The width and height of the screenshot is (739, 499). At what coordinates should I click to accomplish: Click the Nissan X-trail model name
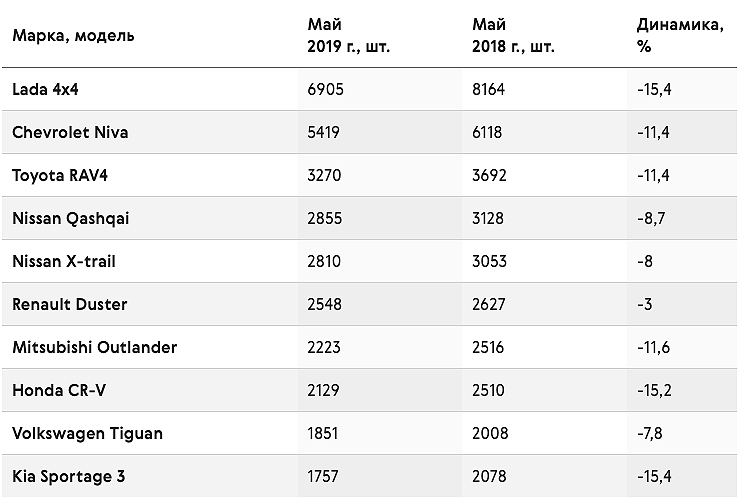[64, 261]
